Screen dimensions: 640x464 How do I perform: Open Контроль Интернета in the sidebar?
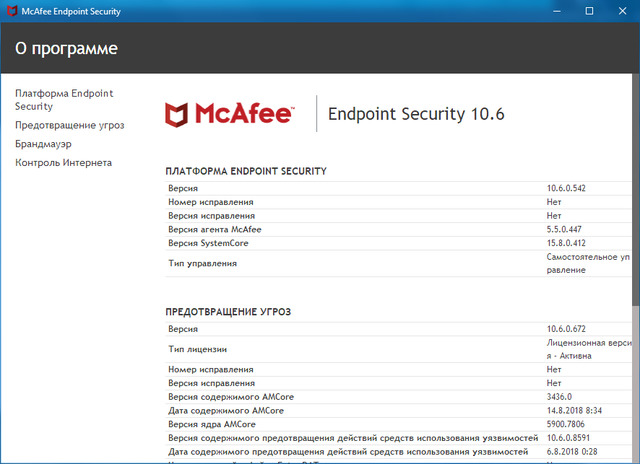[63, 162]
